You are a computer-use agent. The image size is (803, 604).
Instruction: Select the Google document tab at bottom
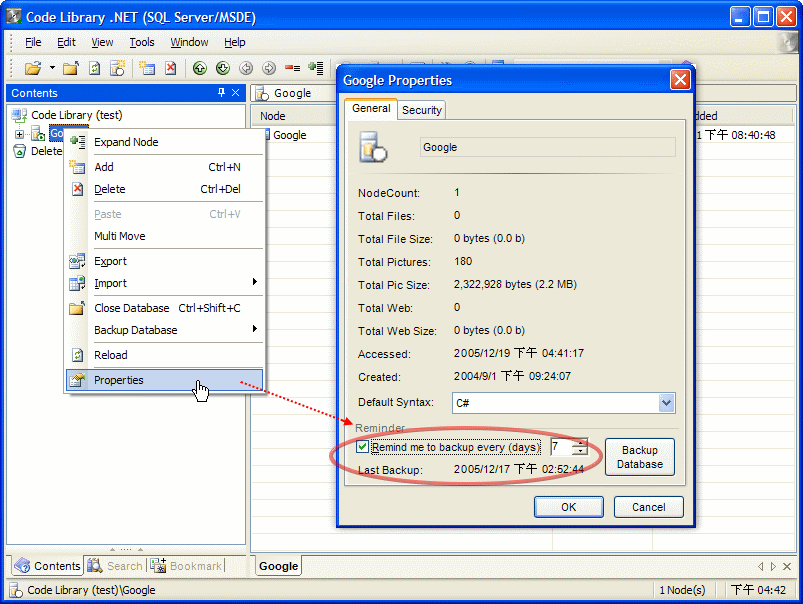coord(278,566)
